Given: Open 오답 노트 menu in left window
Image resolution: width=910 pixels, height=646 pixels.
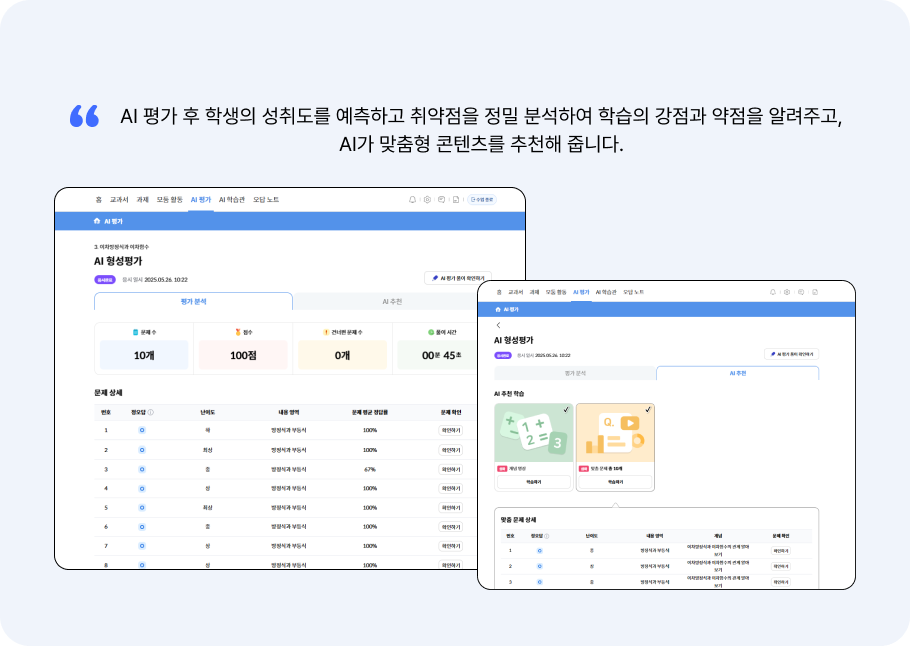Looking at the screenshot, I should pyautogui.click(x=266, y=200).
